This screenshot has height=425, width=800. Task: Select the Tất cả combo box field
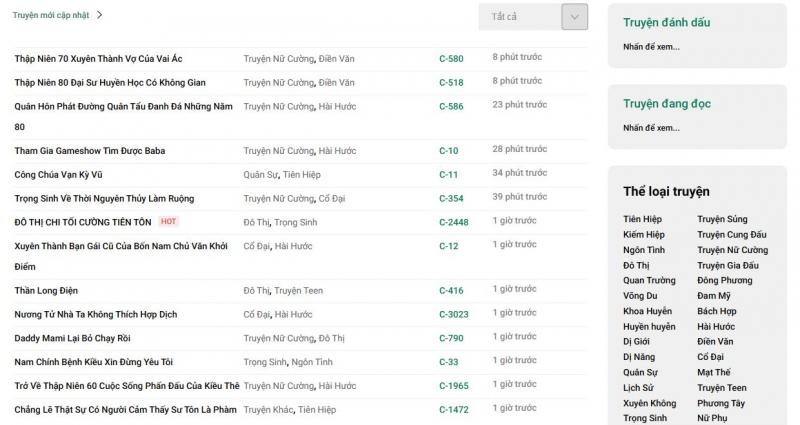pos(533,17)
